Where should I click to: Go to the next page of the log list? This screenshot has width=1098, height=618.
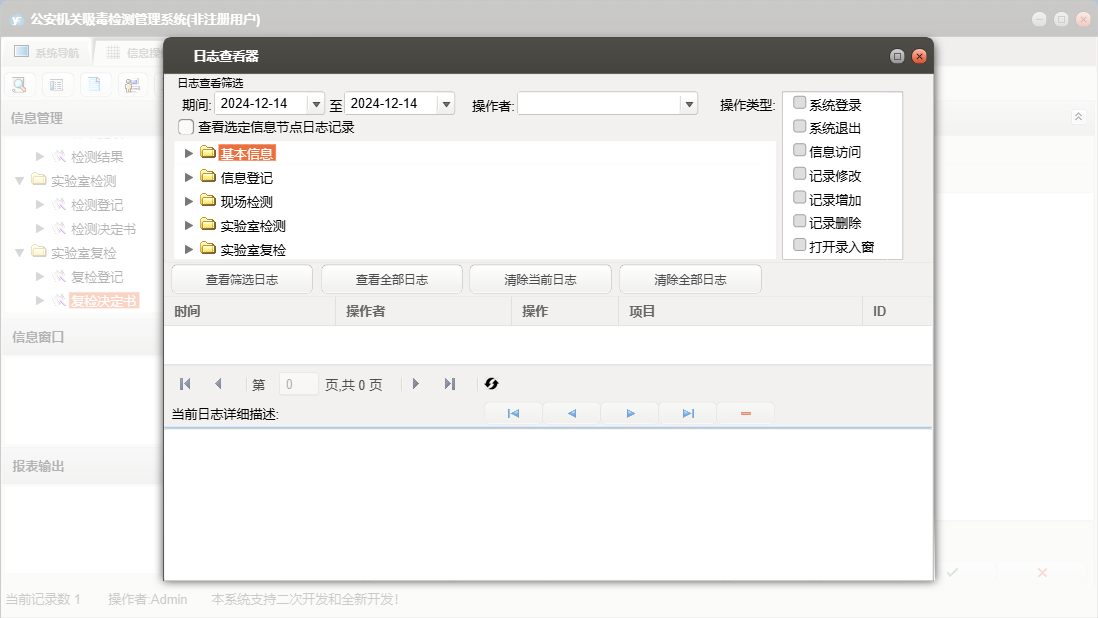416,384
